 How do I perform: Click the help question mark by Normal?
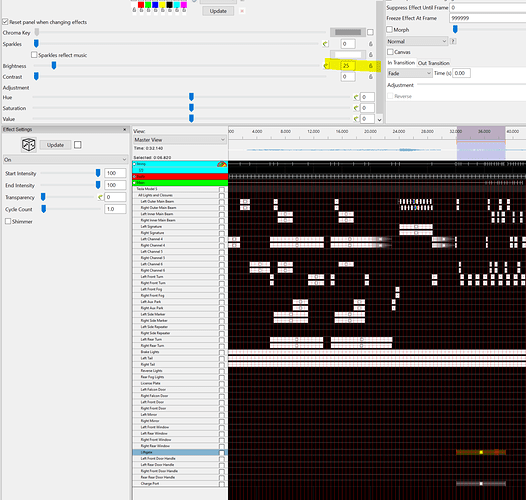[453, 41]
